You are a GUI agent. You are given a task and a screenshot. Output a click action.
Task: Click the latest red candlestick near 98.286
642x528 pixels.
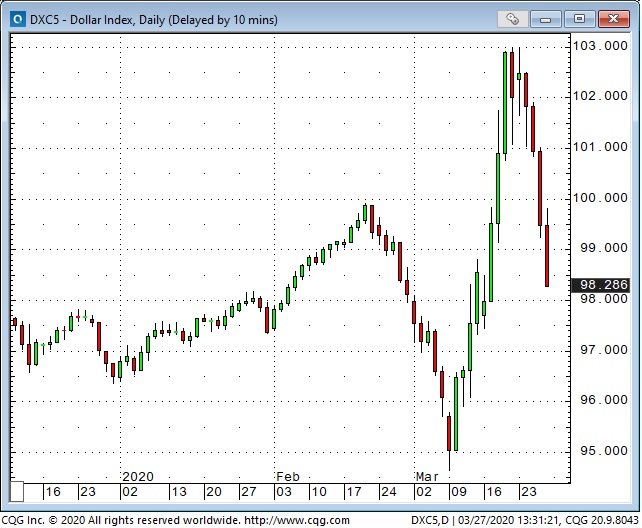tap(547, 255)
